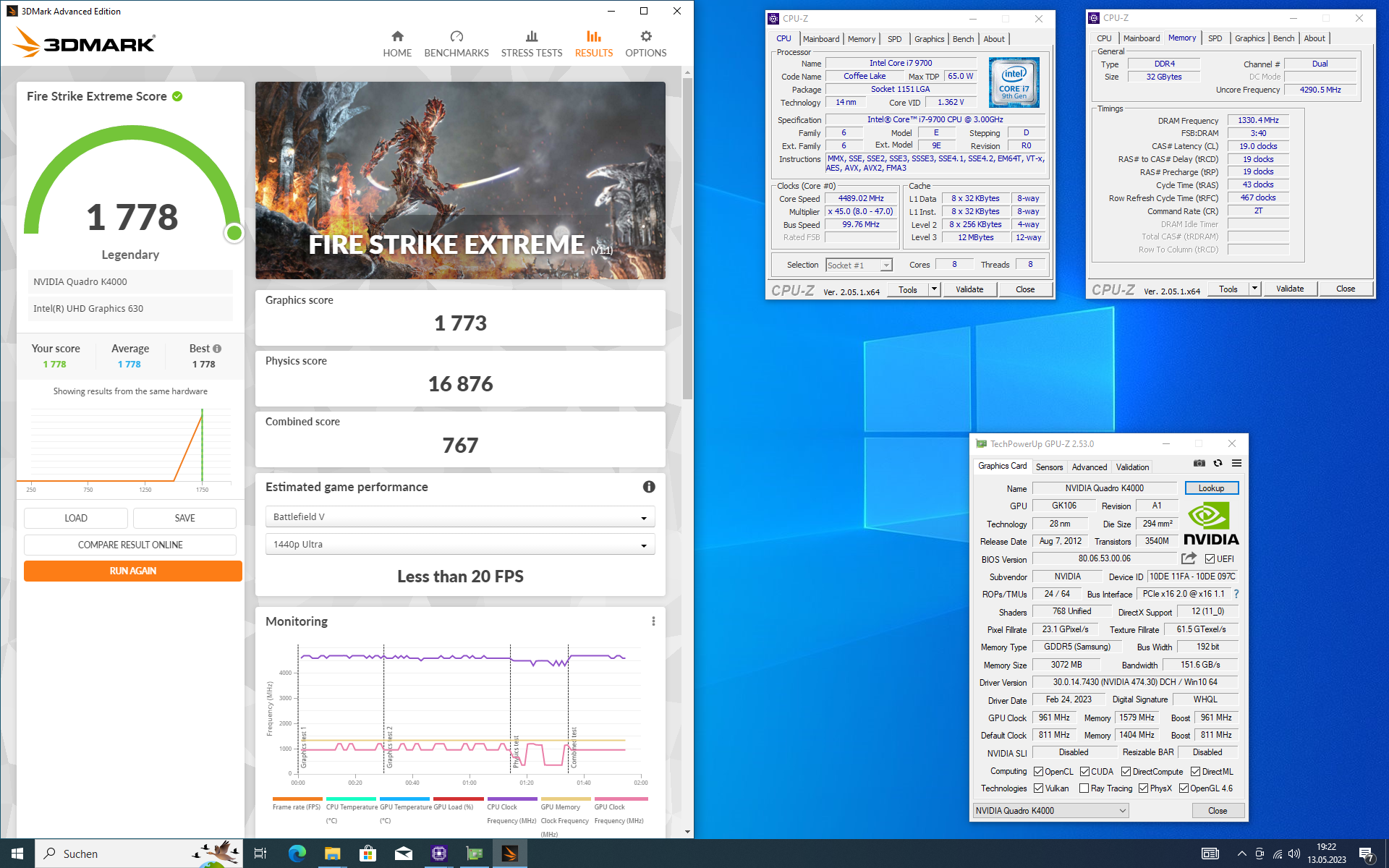Click the Frame rate (FPS) legend color
This screenshot has height=868, width=1389.
pos(297,799)
